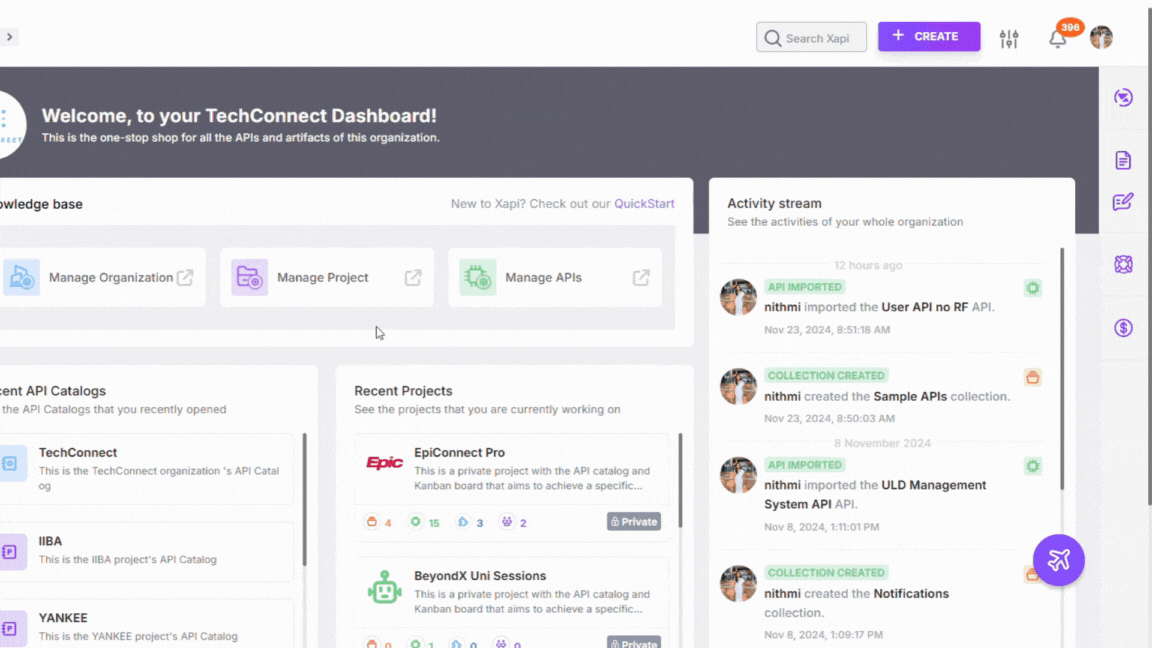Open the Manage Organization card
This screenshot has width=1152, height=648.
[101, 278]
